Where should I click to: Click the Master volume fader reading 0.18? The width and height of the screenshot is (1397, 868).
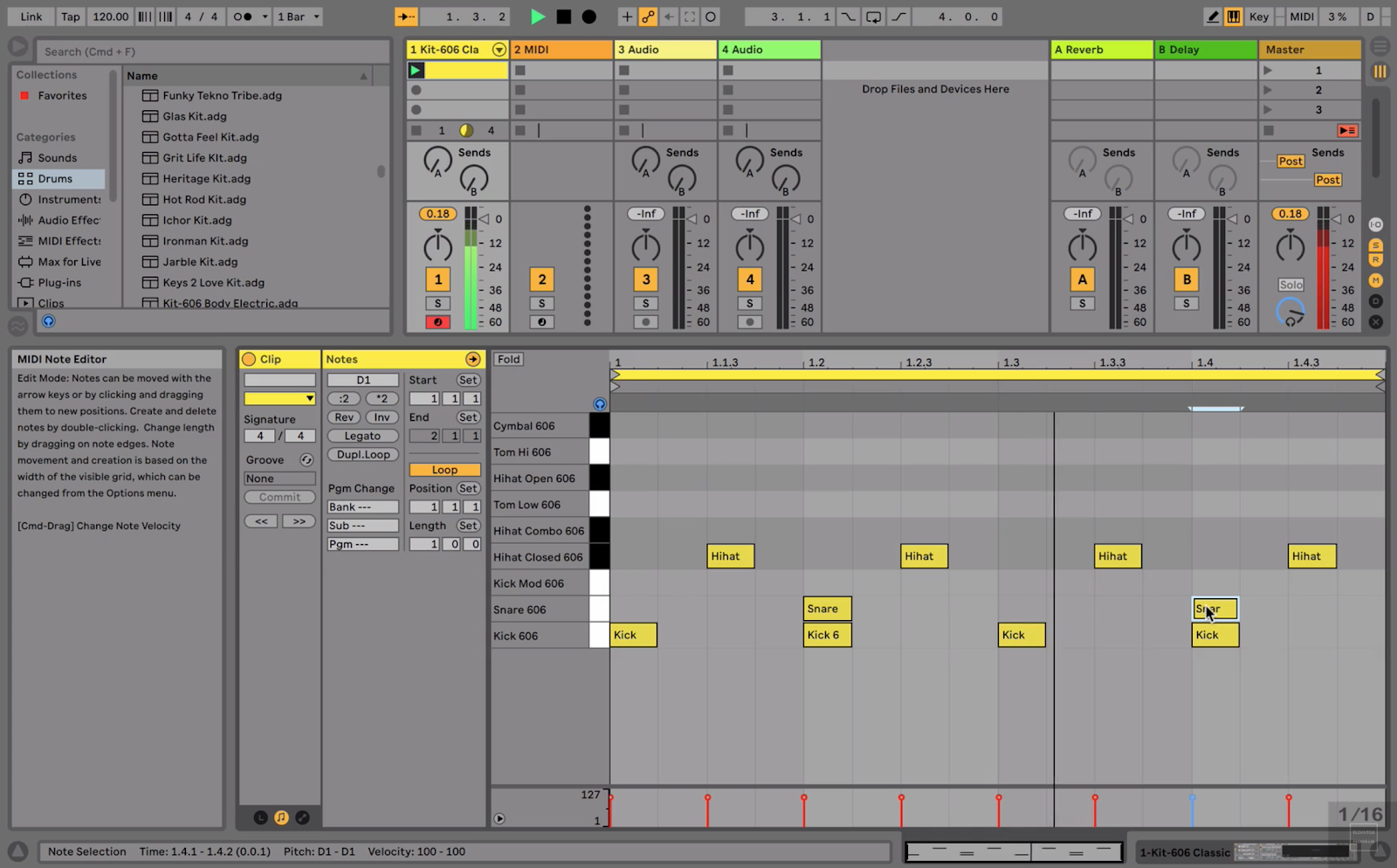(1290, 214)
